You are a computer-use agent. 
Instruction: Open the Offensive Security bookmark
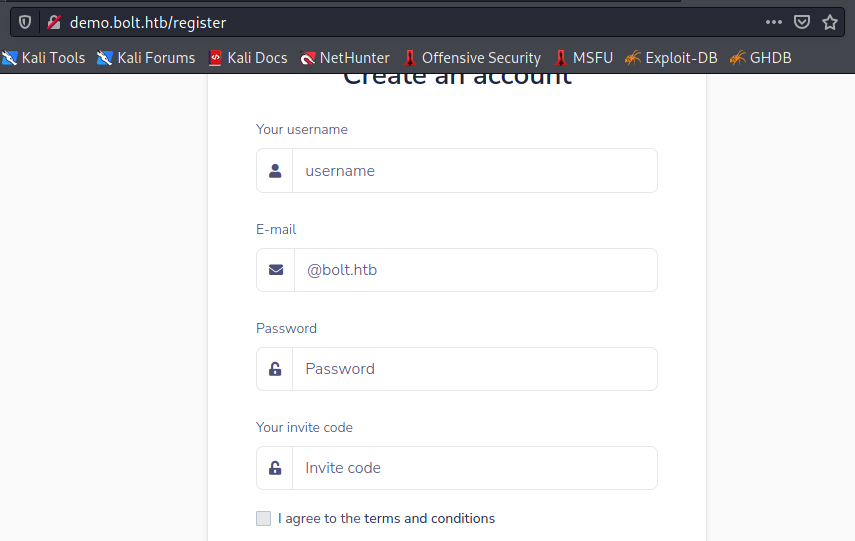472,58
